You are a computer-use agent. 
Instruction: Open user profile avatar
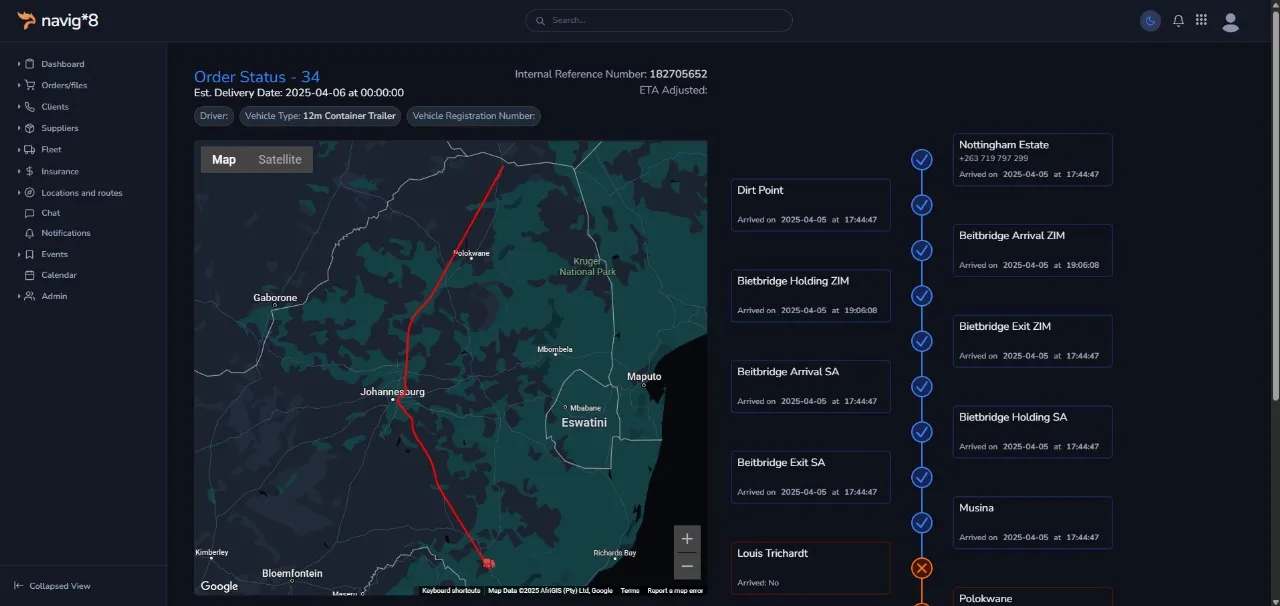point(1231,21)
